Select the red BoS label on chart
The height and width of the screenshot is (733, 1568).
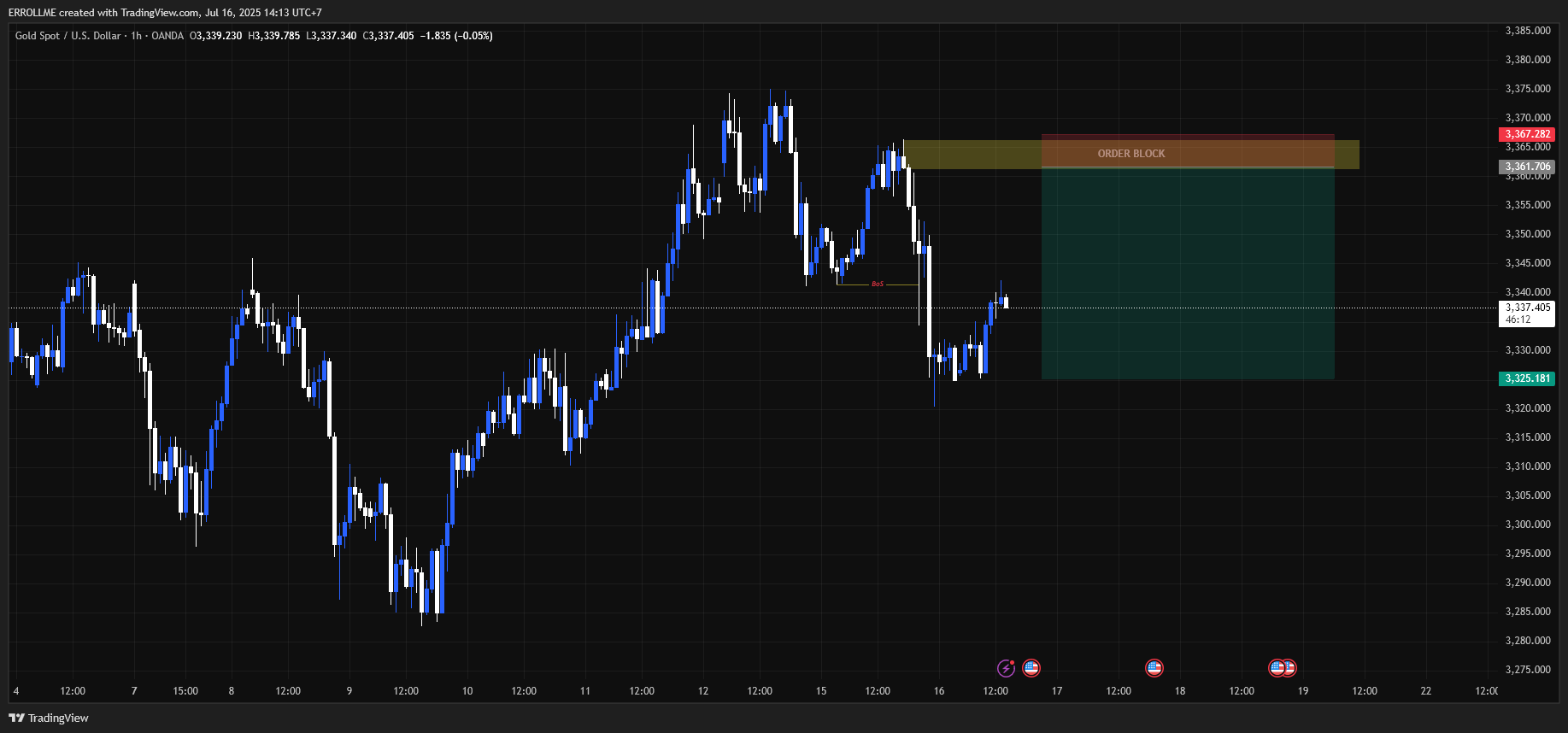(878, 284)
